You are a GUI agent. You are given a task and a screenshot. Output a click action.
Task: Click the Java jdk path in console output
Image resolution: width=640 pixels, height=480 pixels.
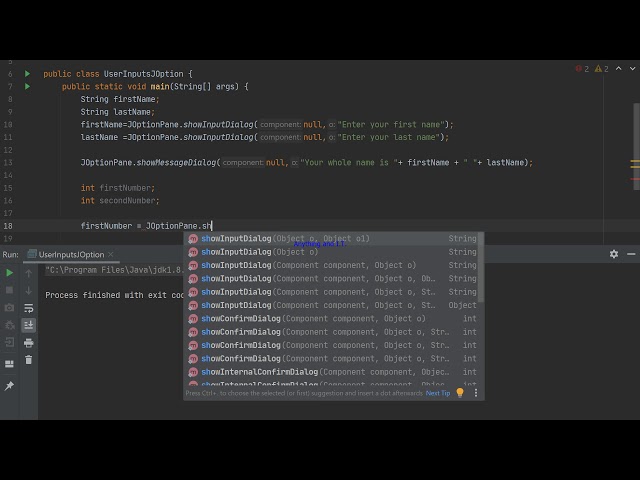113,270
